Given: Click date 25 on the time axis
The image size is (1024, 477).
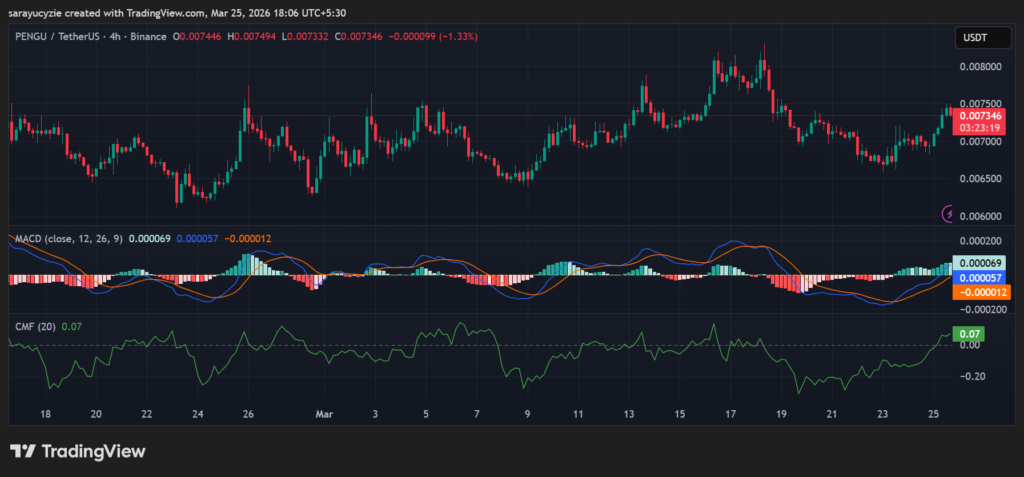Looking at the screenshot, I should (933, 412).
